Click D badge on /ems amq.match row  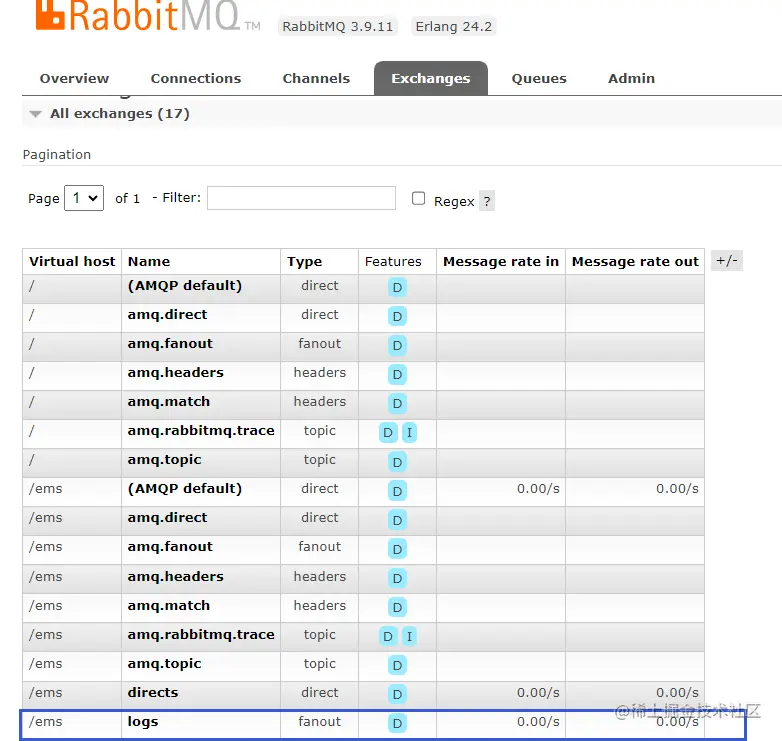(x=397, y=607)
